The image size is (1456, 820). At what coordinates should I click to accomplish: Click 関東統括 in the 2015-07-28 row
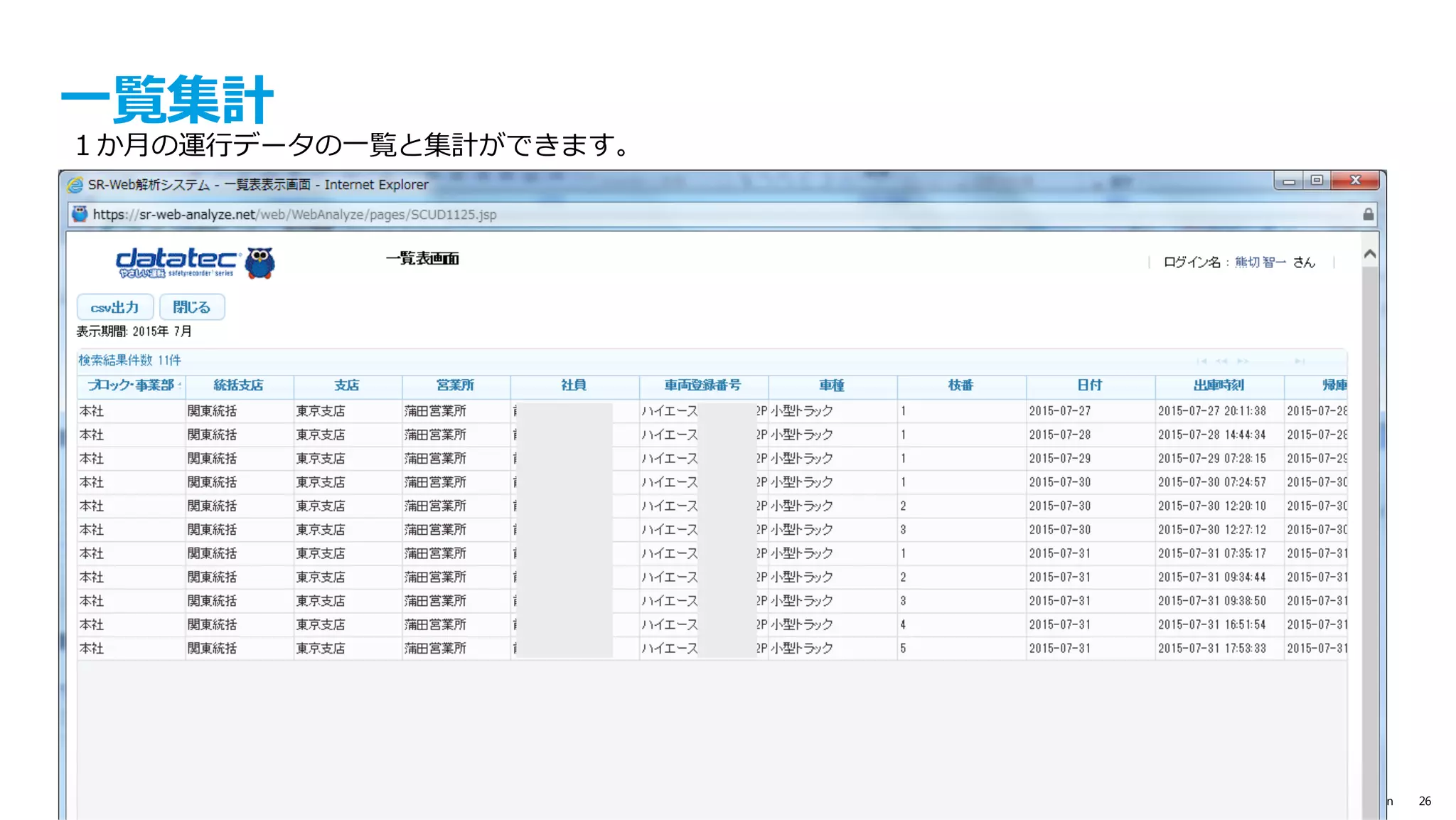pos(212,435)
